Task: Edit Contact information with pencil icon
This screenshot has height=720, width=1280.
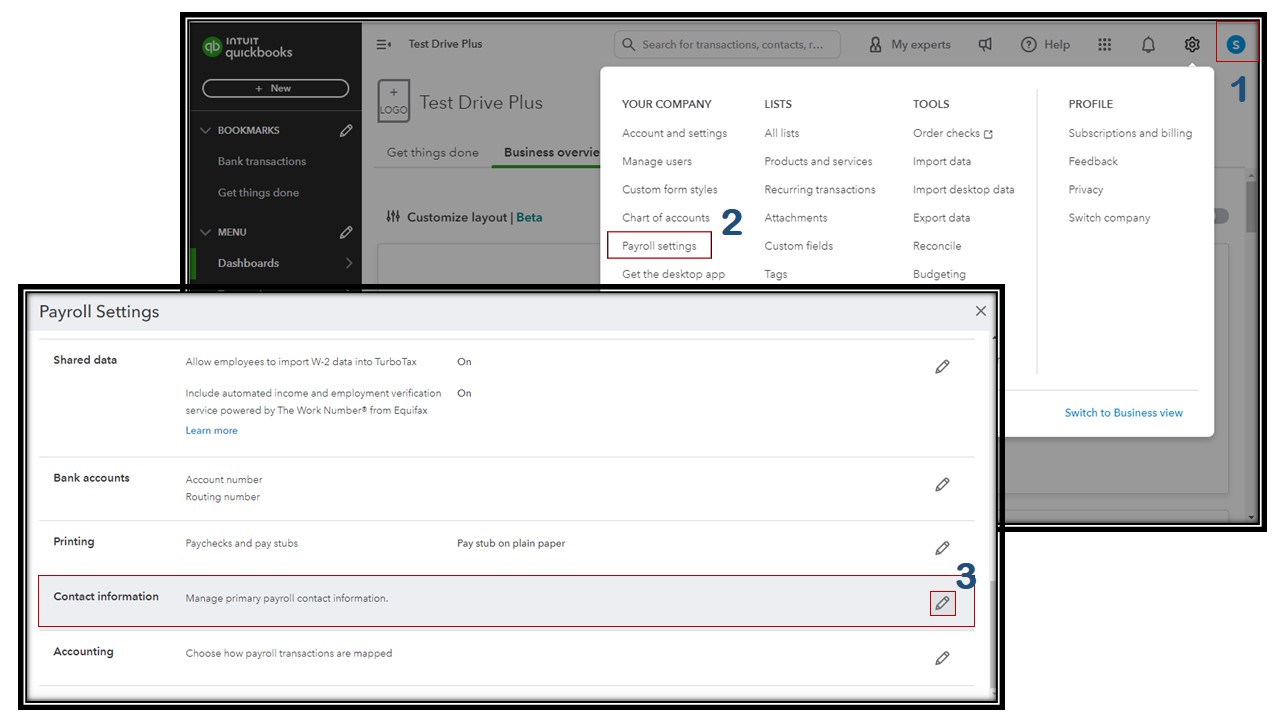Action: click(942, 603)
